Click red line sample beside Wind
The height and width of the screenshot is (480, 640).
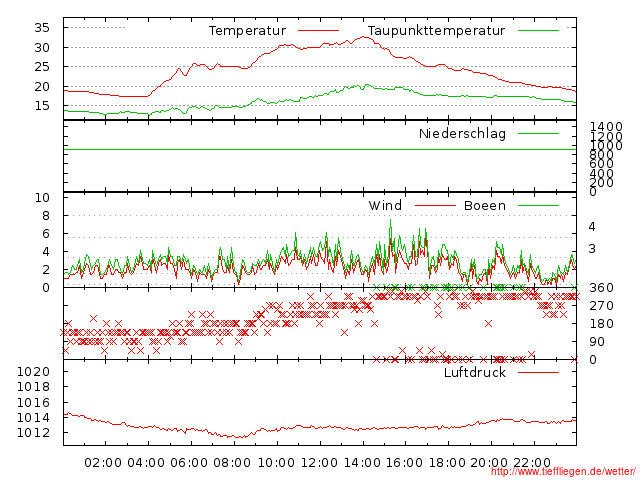pyautogui.click(x=435, y=206)
